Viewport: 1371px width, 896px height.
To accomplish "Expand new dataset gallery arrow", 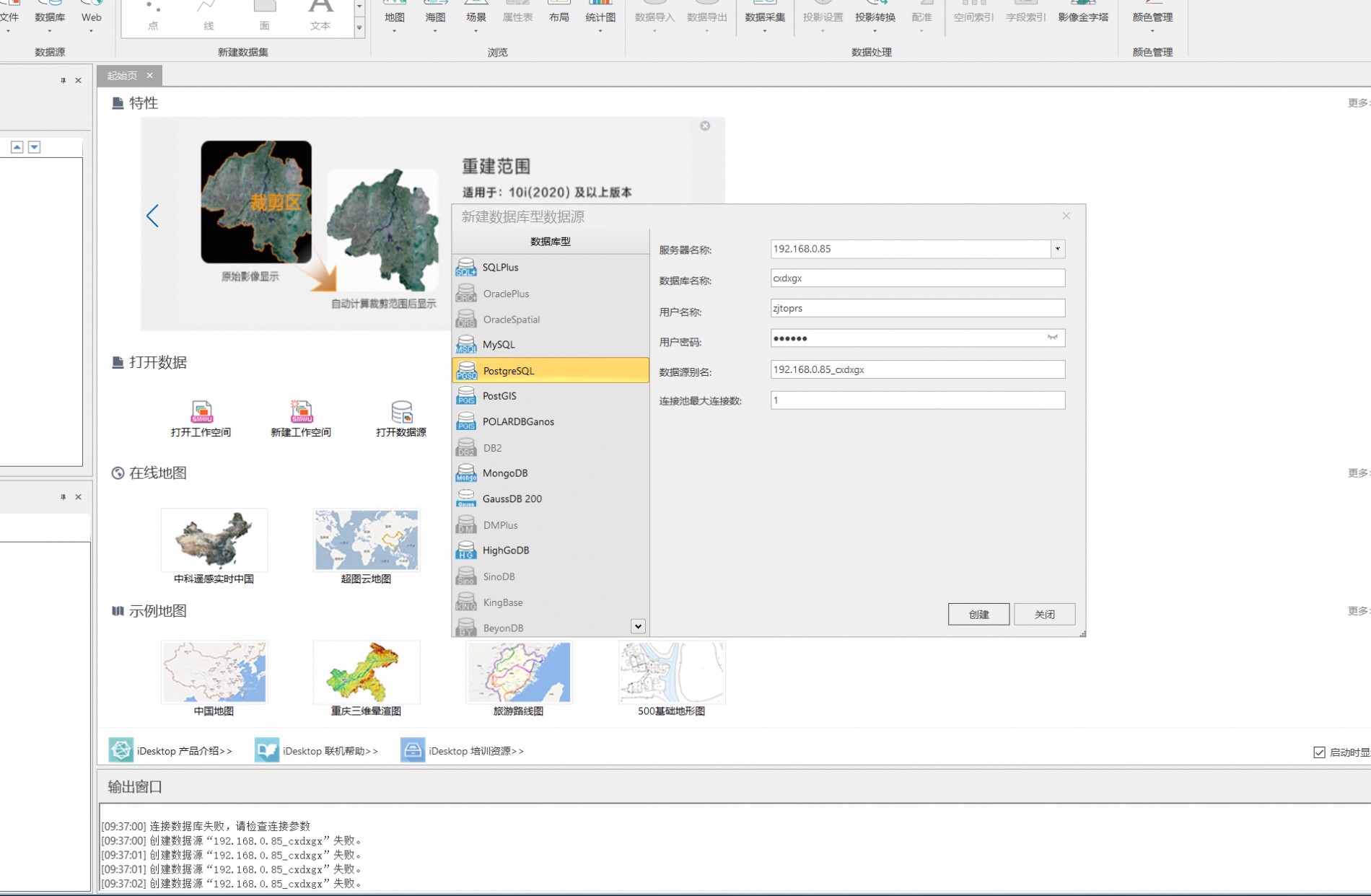I will click(359, 28).
